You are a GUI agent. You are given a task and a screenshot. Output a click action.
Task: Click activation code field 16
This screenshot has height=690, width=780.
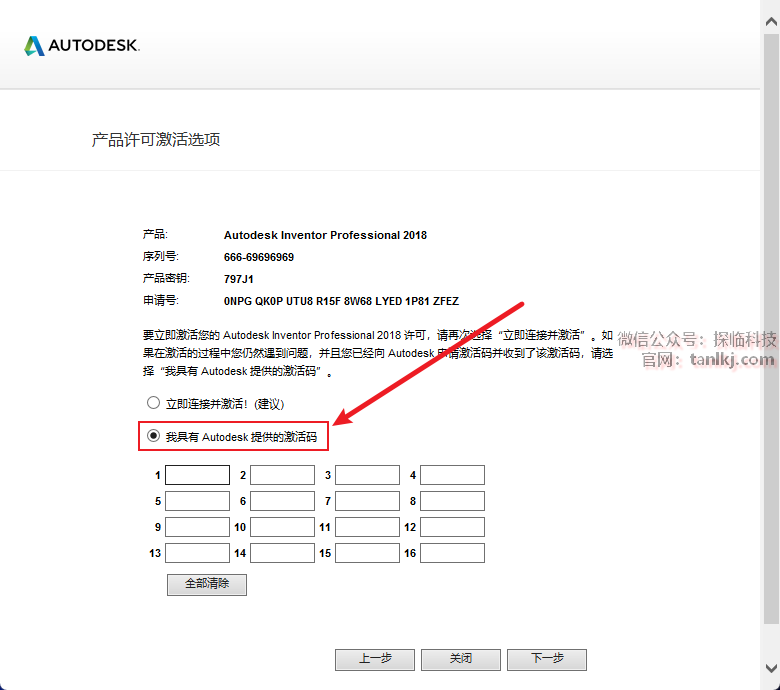(x=453, y=553)
